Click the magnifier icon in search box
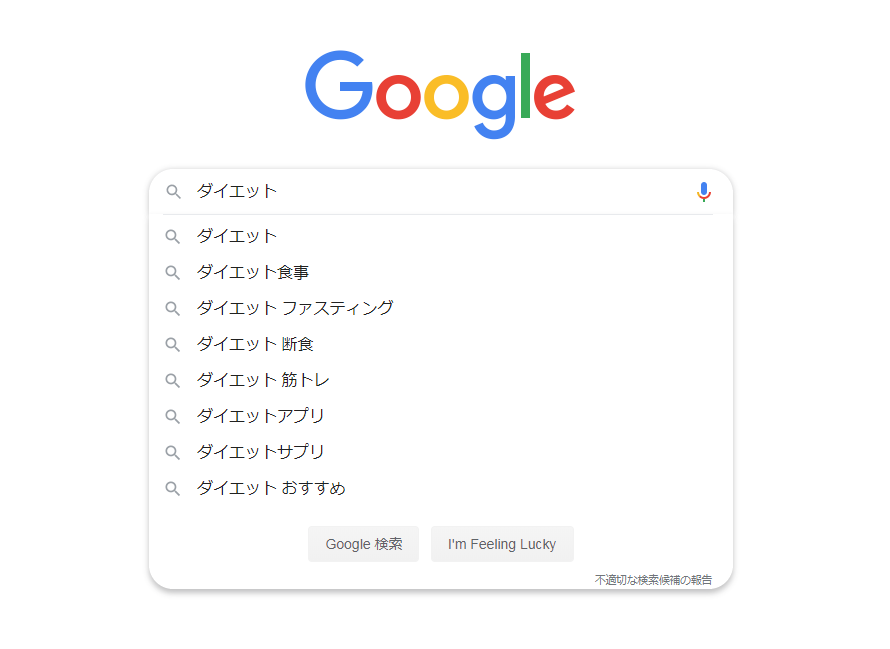This screenshot has width=890, height=649. (173, 192)
